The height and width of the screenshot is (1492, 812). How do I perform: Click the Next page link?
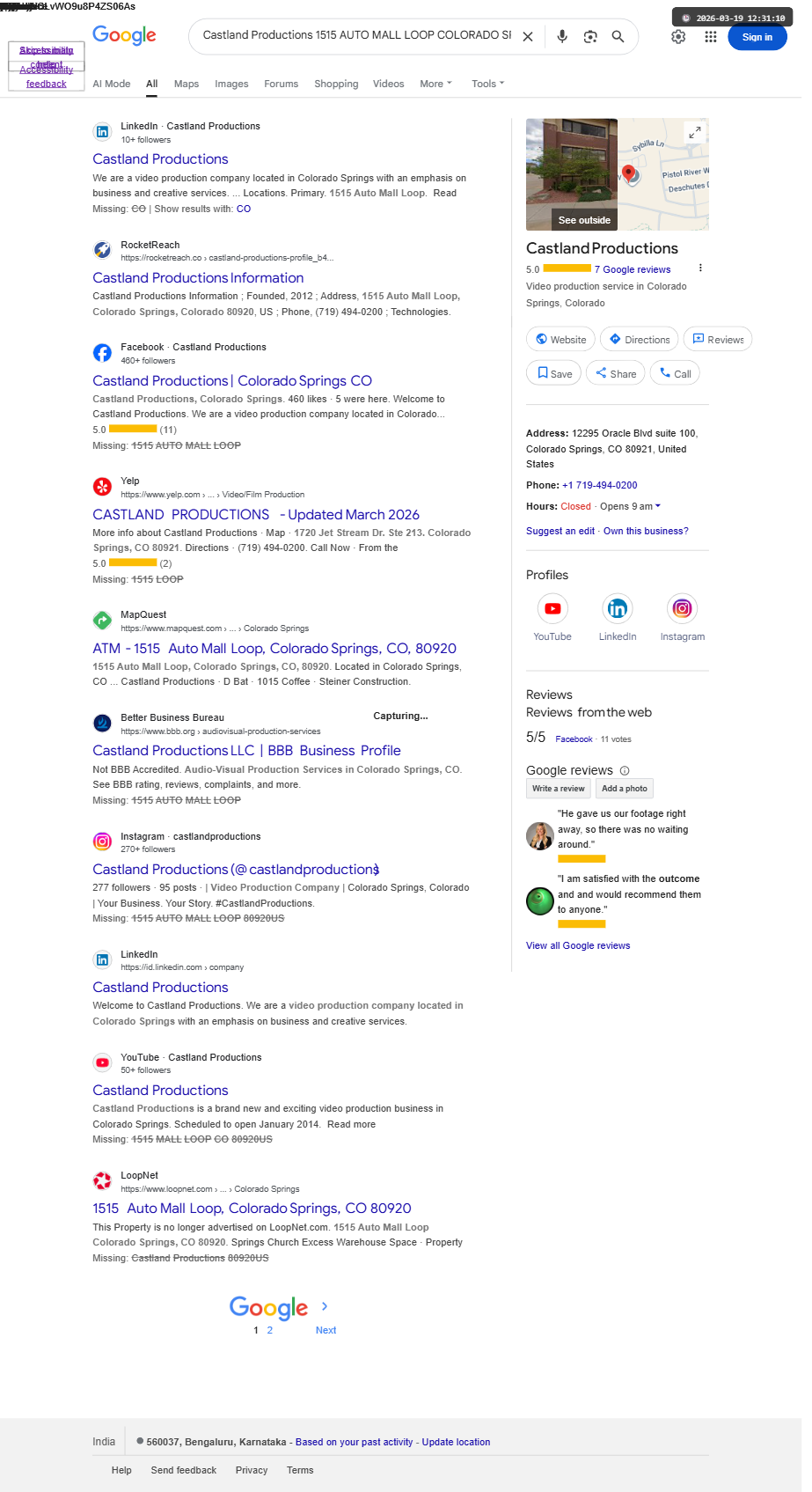[x=326, y=1330]
